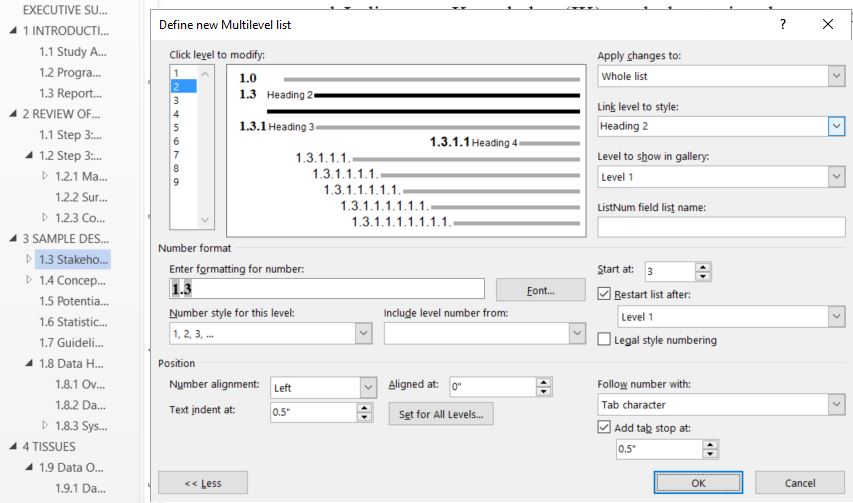The image size is (853, 503).
Task: Open the Number style for this level dropdown
Action: pyautogui.click(x=363, y=333)
